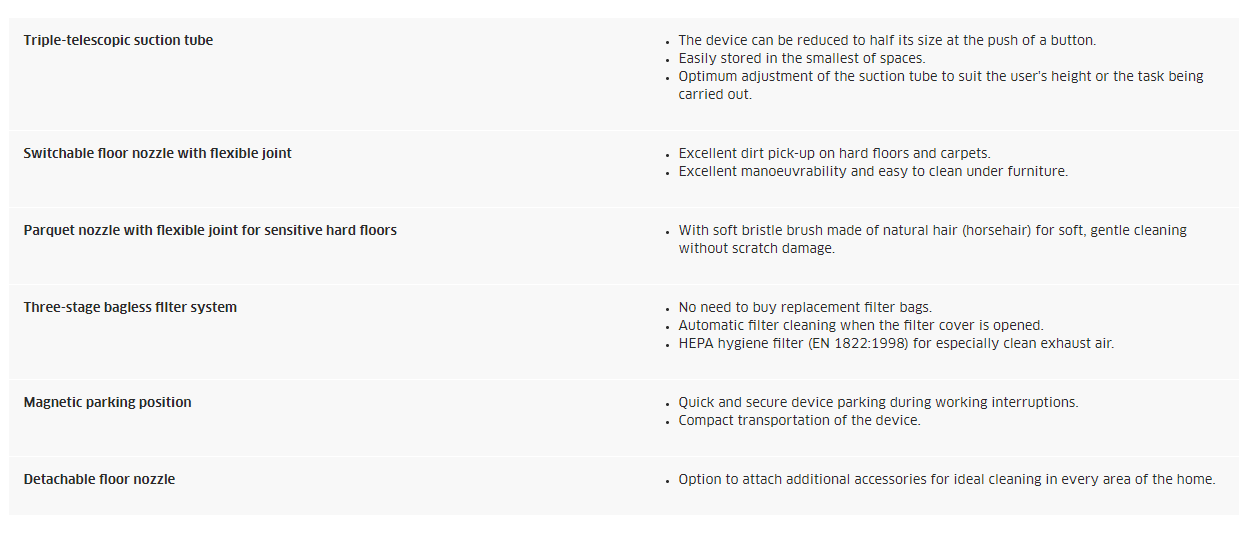Select 'Easily stored in the smallest of spaces' line
Screen dimensions: 1251x534
tap(802, 59)
